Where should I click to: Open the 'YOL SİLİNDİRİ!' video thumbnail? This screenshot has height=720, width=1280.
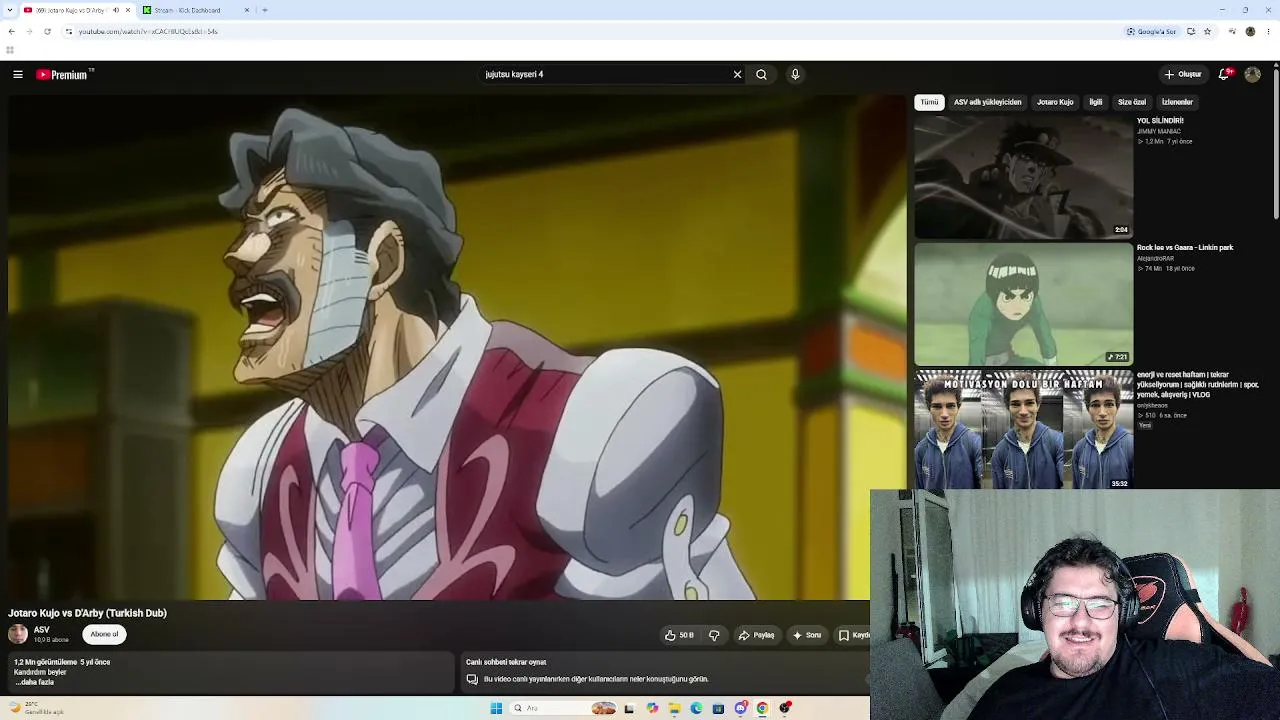(1023, 177)
